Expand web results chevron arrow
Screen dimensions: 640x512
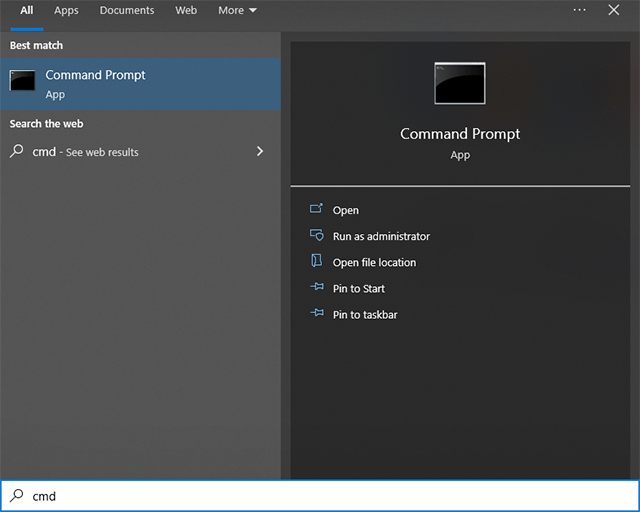click(x=260, y=151)
